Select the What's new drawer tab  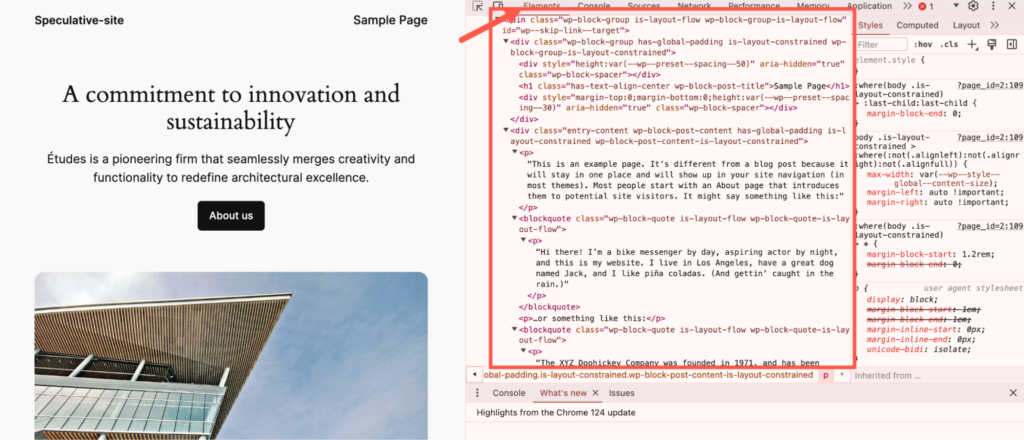pos(564,393)
